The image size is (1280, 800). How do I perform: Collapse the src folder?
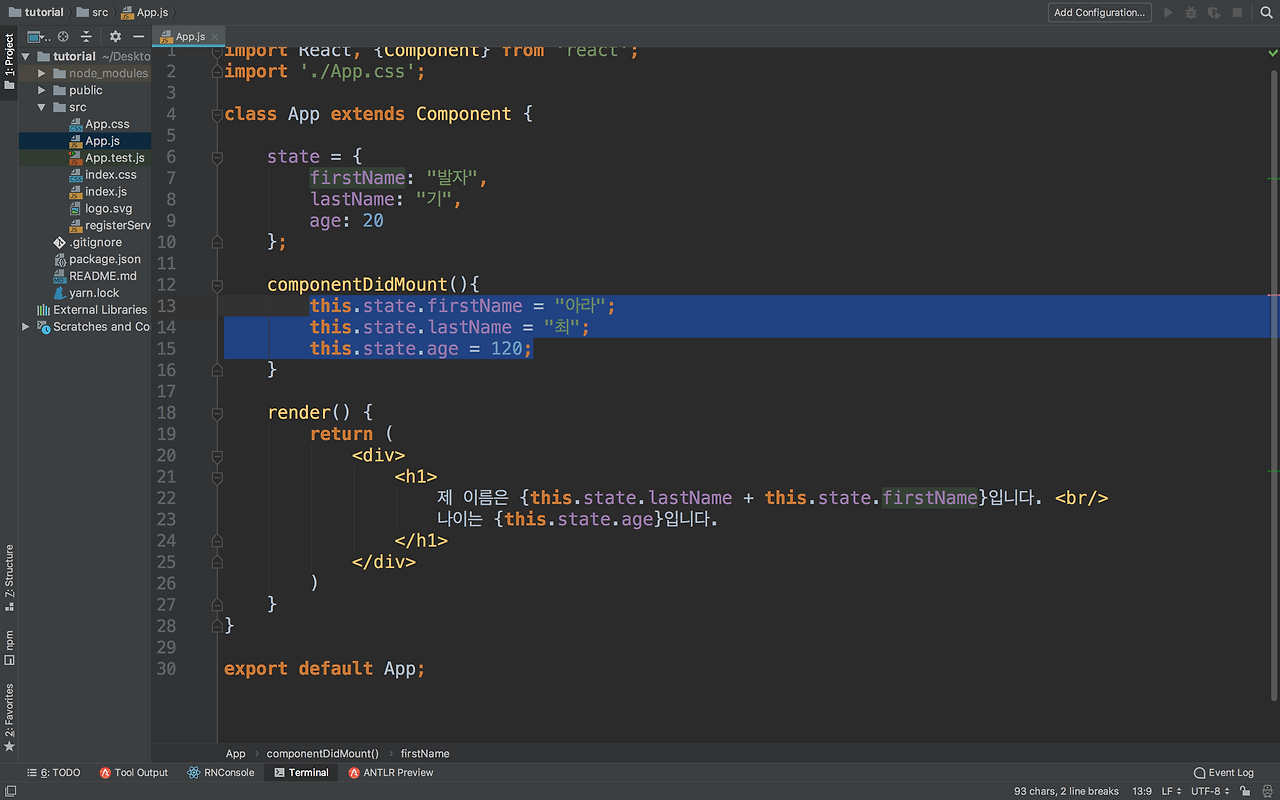point(42,107)
